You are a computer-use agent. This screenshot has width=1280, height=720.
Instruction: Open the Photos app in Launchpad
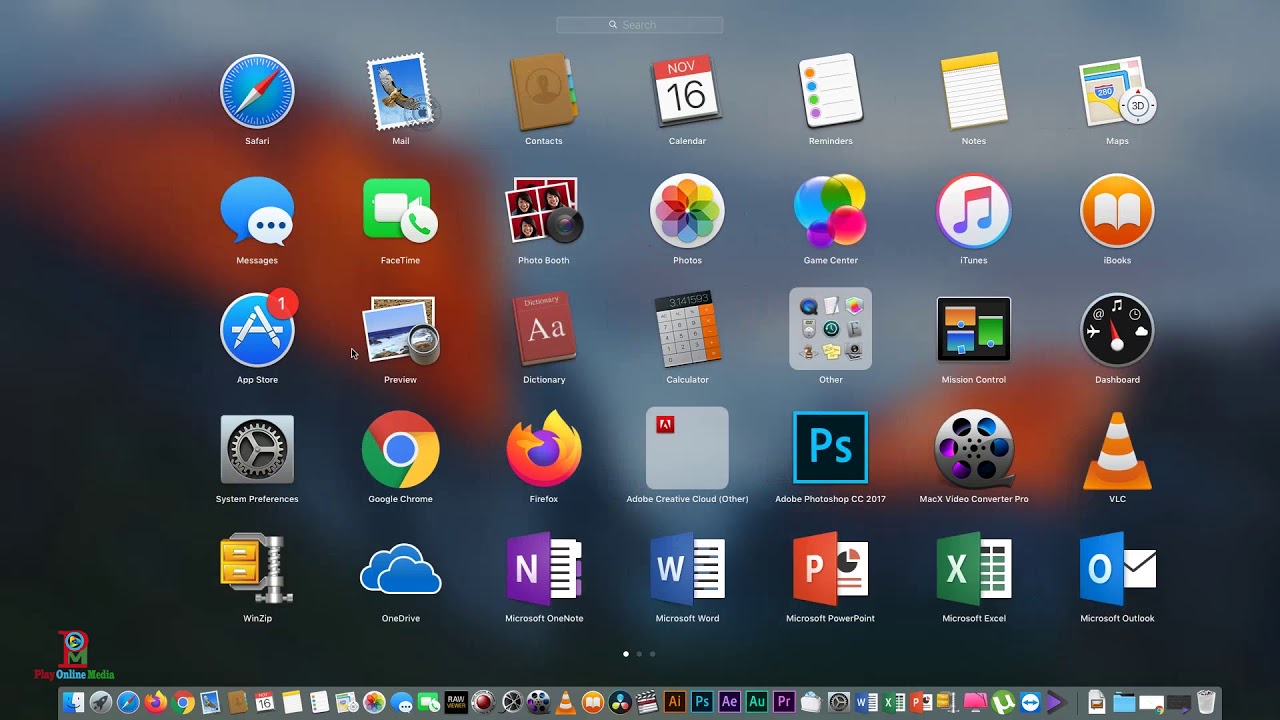pyautogui.click(x=687, y=211)
